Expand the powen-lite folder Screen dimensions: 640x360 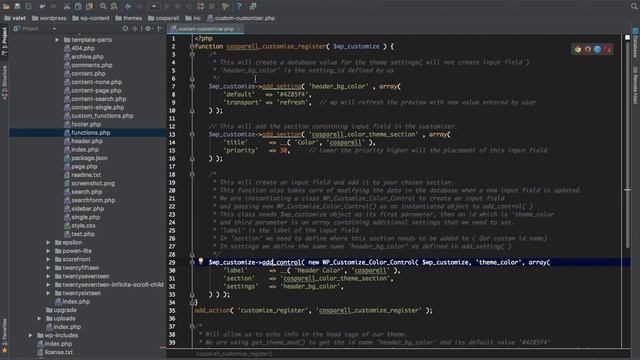coord(48,251)
